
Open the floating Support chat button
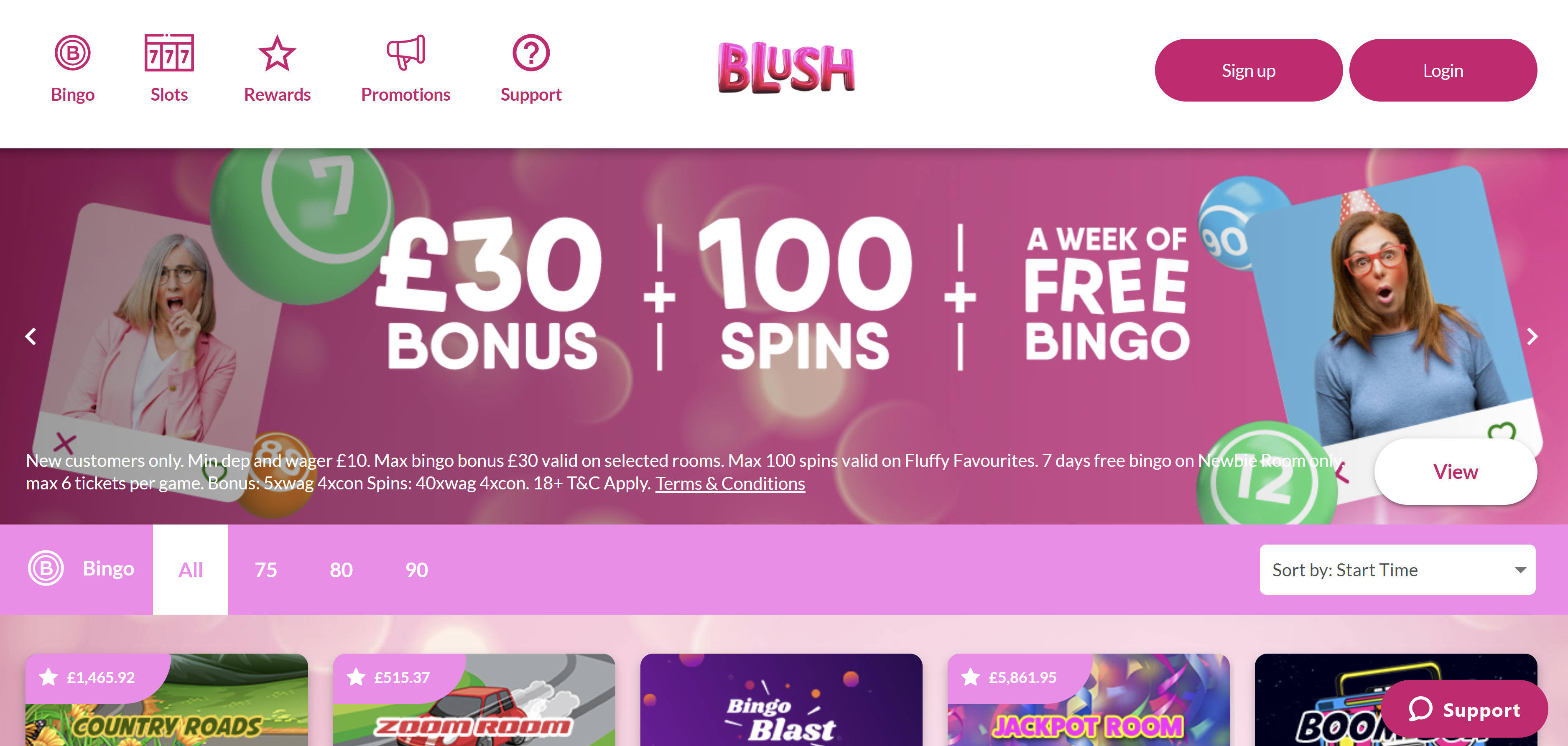1464,710
